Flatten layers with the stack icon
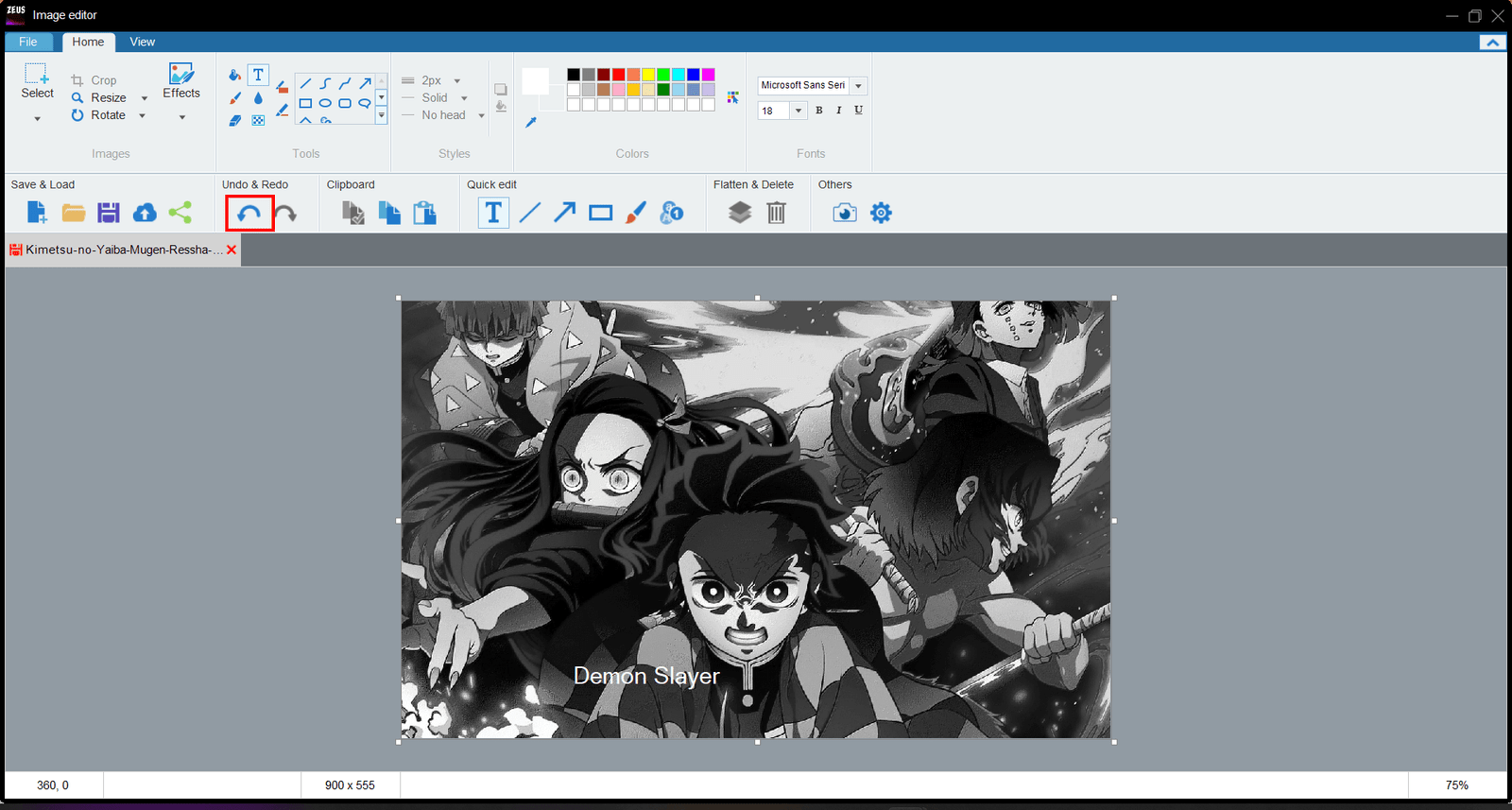This screenshot has width=1512, height=810. point(740,213)
